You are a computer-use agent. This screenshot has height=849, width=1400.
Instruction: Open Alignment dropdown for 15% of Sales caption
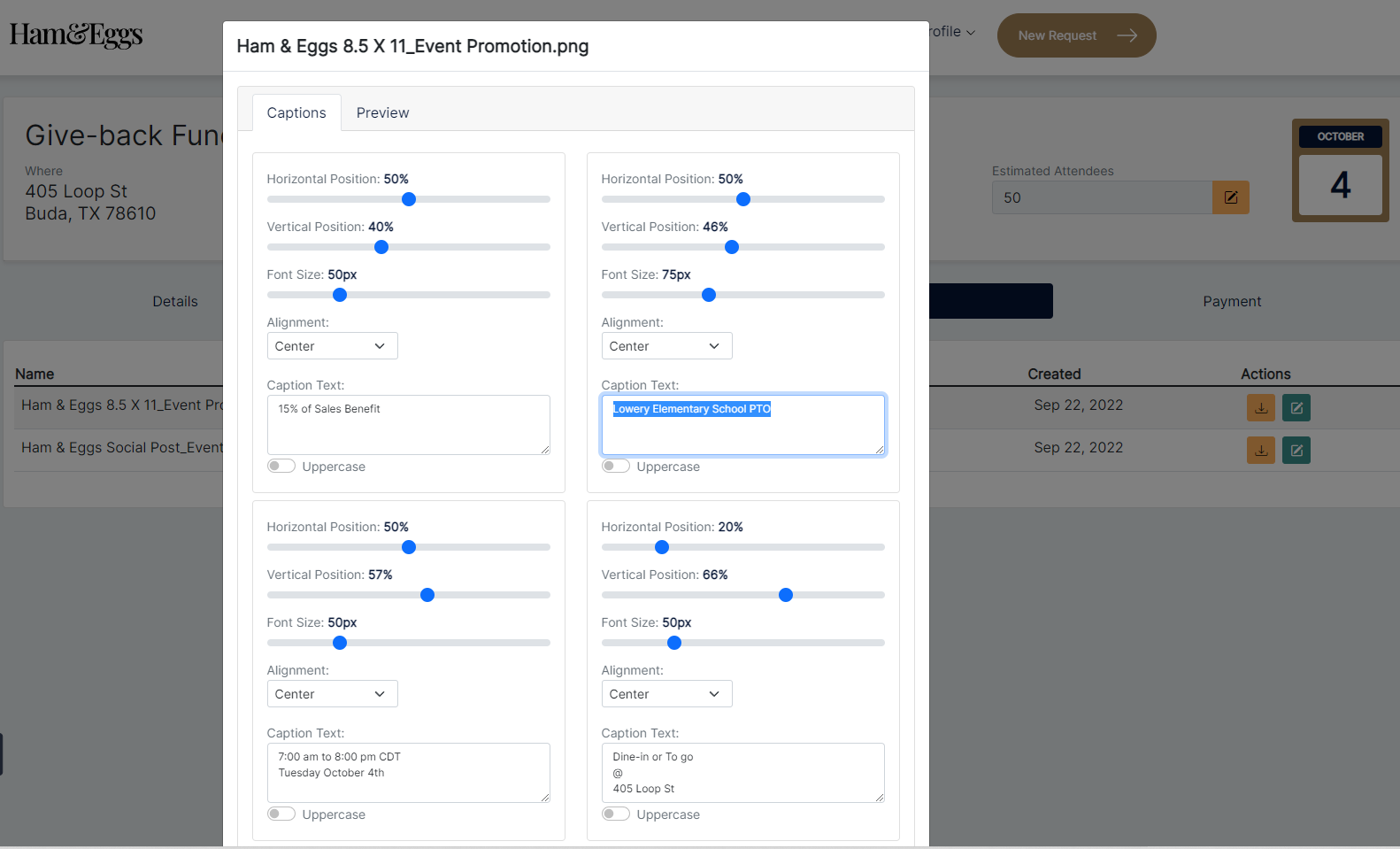pyautogui.click(x=332, y=346)
